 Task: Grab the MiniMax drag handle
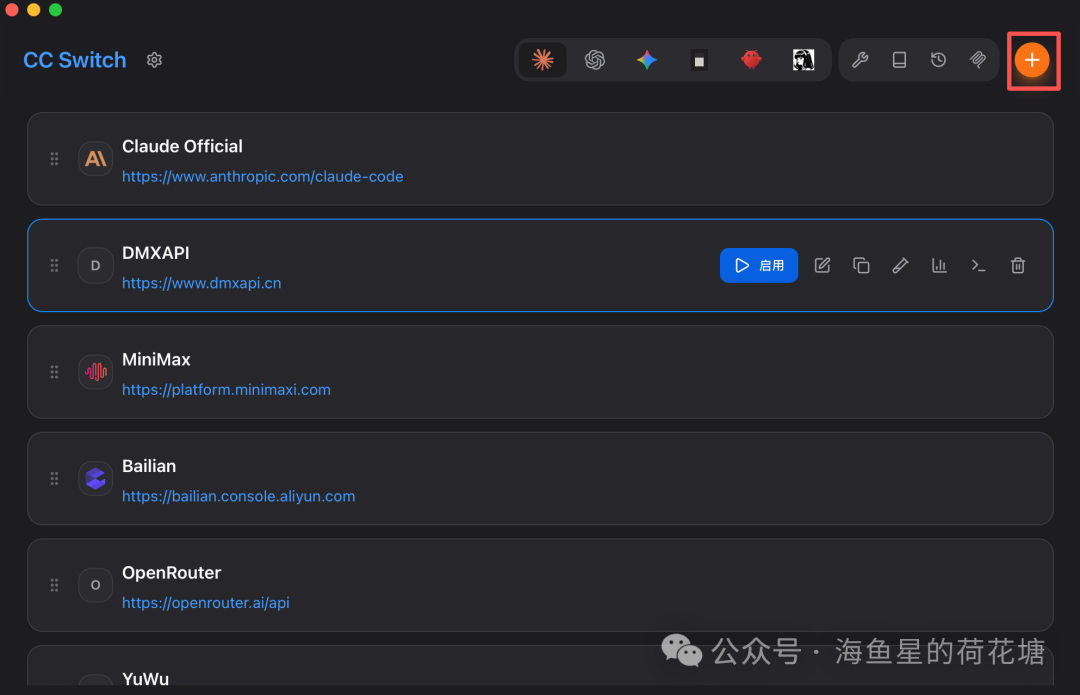(54, 372)
